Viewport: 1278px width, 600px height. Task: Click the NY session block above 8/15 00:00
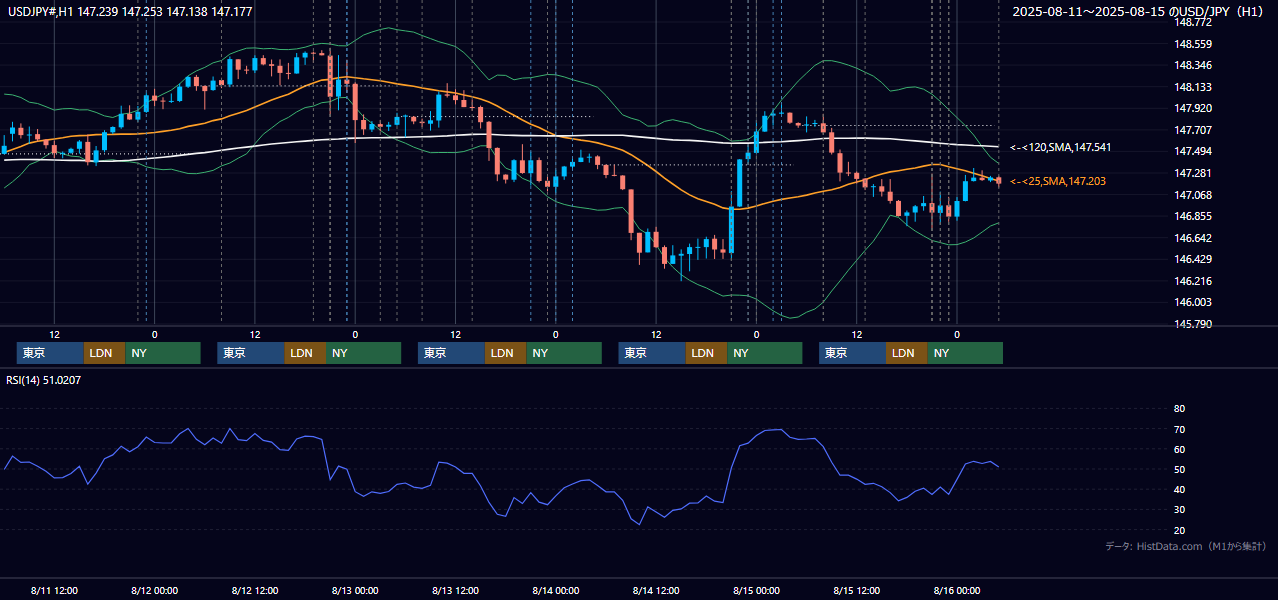click(764, 353)
